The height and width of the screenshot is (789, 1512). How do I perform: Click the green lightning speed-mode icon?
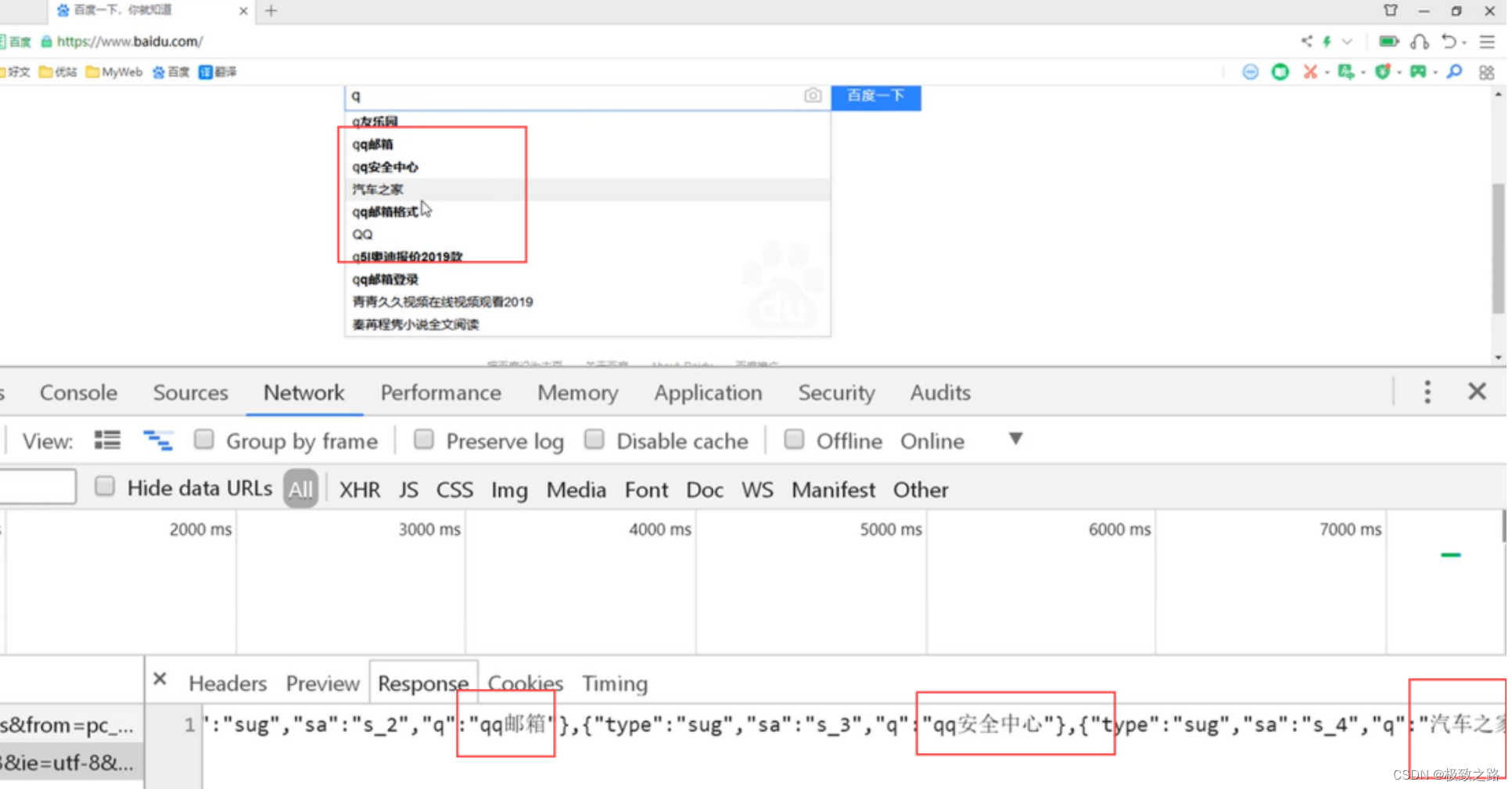[x=1327, y=41]
